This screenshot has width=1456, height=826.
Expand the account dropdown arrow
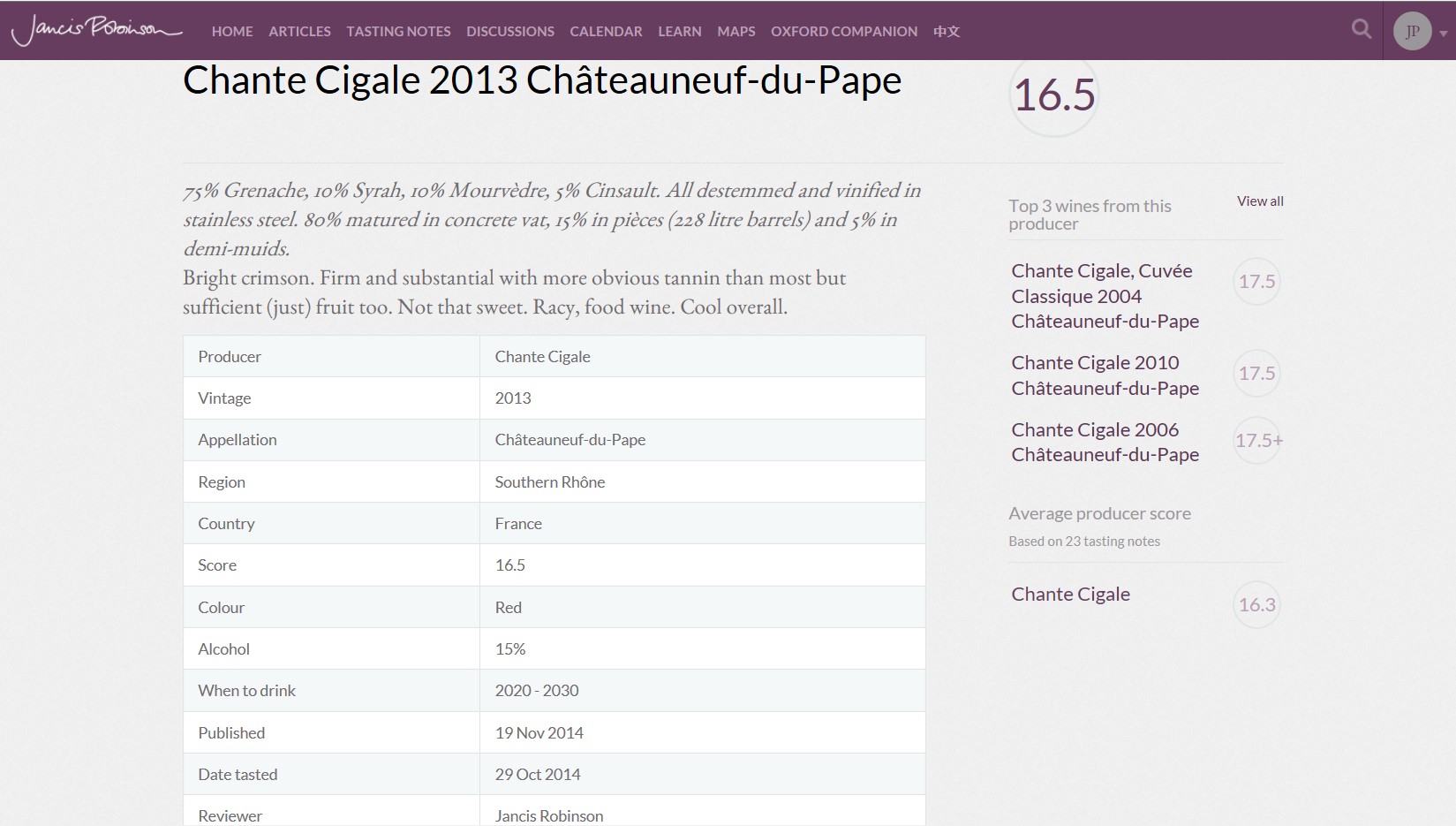tap(1444, 34)
